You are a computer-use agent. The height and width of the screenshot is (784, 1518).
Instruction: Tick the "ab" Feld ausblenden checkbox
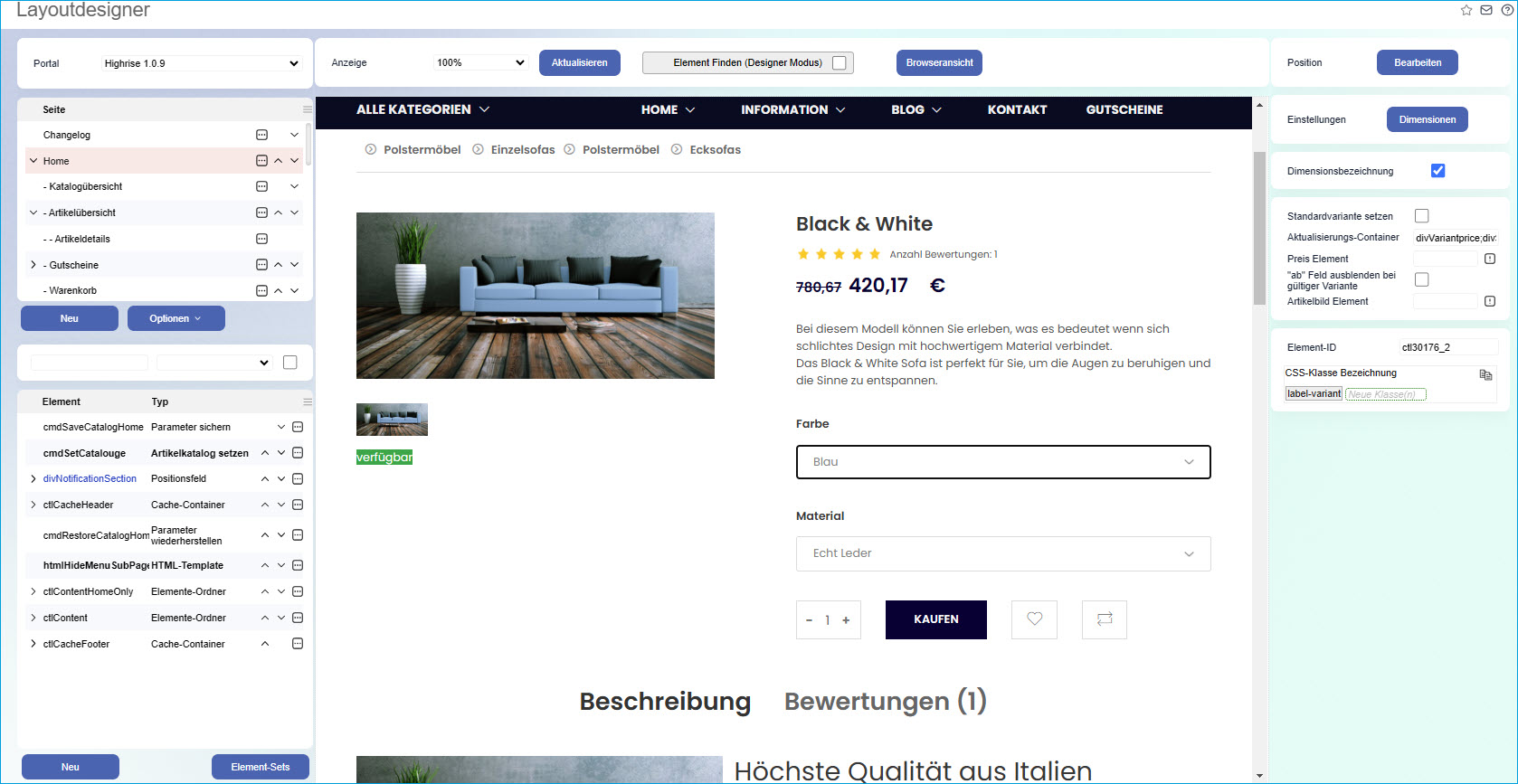coord(1422,279)
